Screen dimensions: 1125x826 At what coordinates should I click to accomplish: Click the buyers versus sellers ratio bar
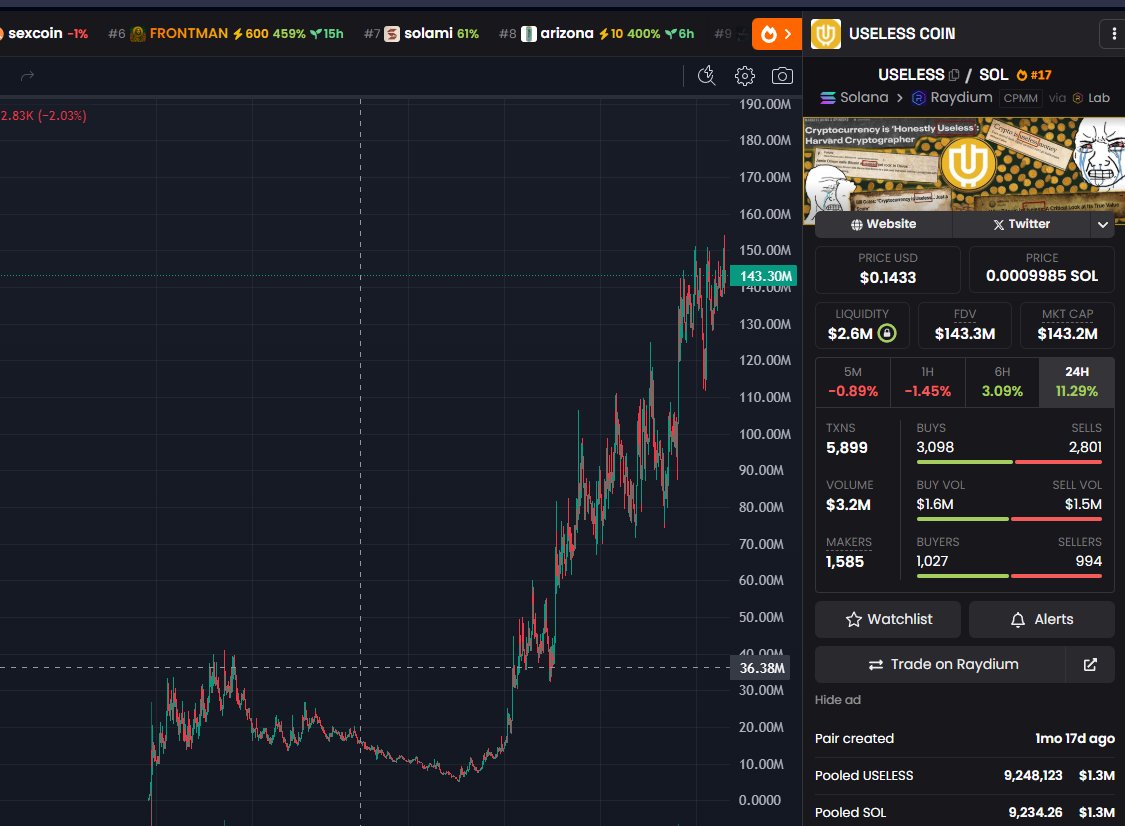point(1009,576)
